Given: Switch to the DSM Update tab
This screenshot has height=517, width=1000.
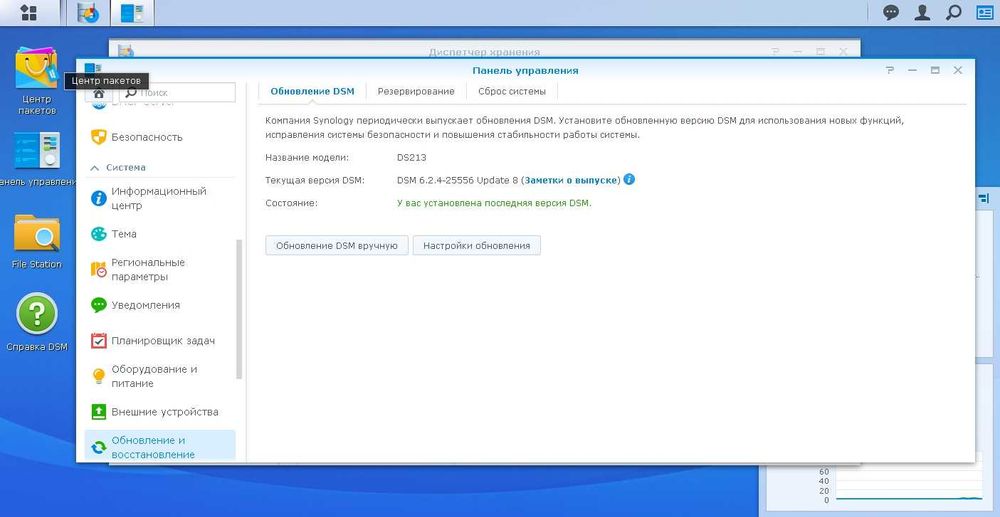Looking at the screenshot, I should (312, 91).
